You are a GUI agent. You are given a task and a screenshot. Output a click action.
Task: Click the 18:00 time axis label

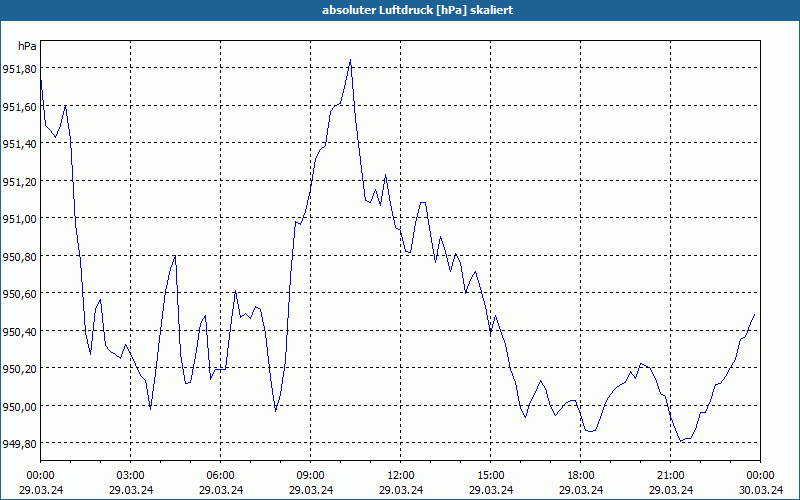coord(581,476)
